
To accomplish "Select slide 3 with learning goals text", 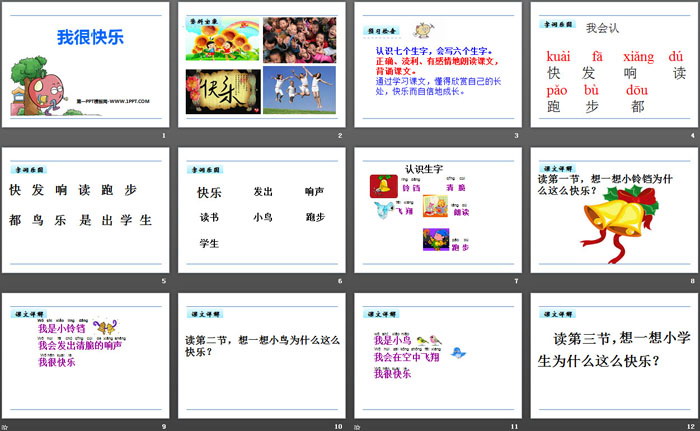I will (x=438, y=65).
